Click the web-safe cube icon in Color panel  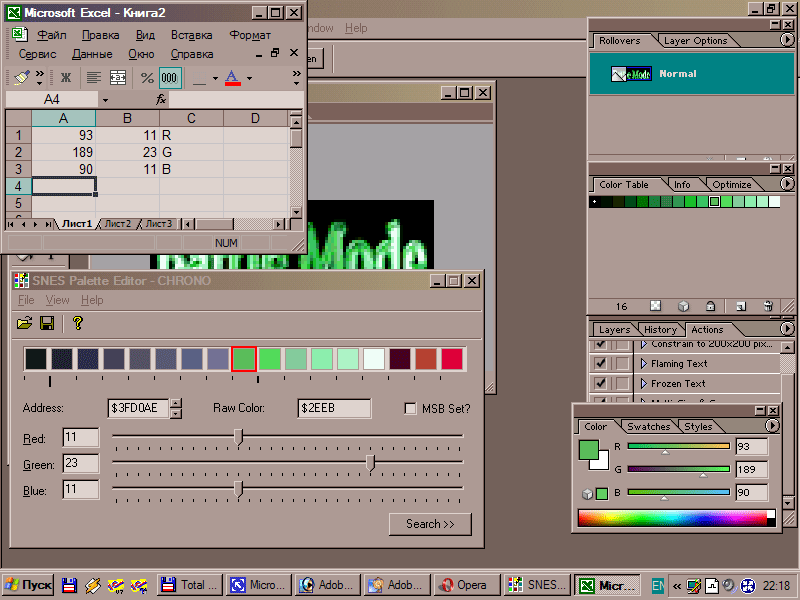point(587,493)
